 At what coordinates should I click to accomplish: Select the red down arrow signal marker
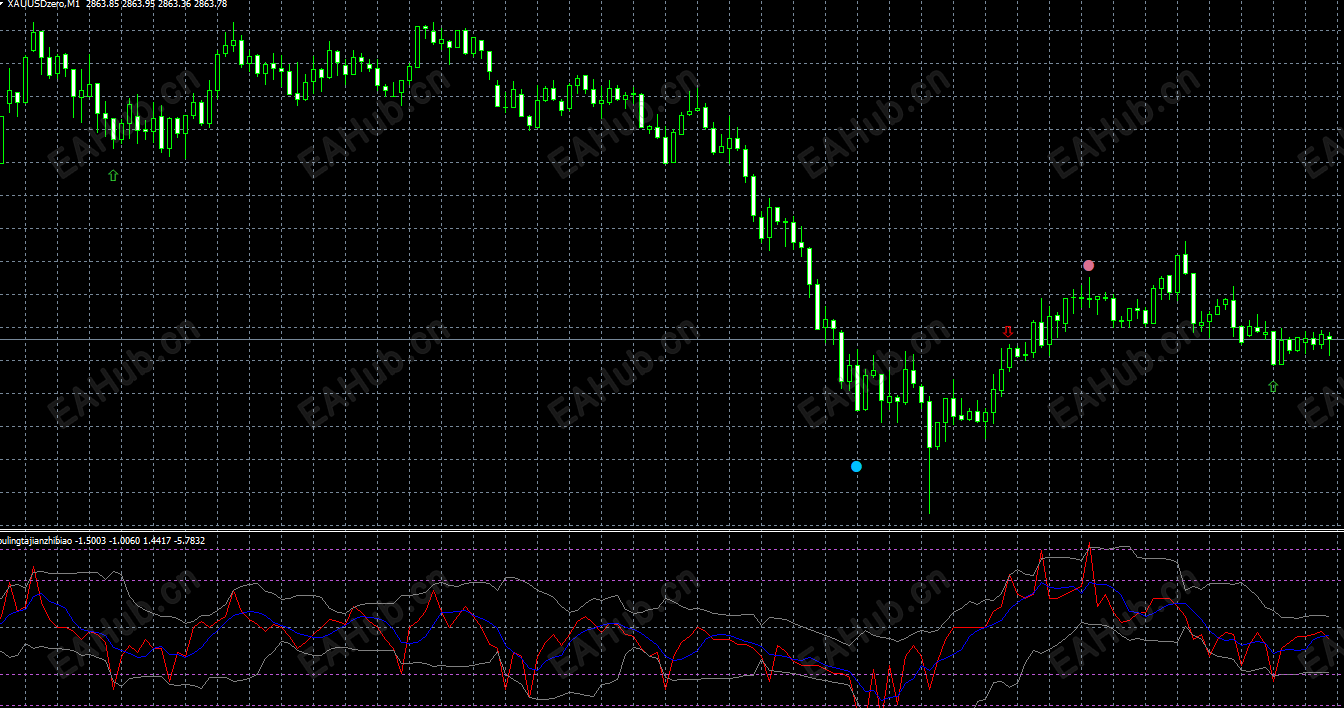[x=1008, y=330]
